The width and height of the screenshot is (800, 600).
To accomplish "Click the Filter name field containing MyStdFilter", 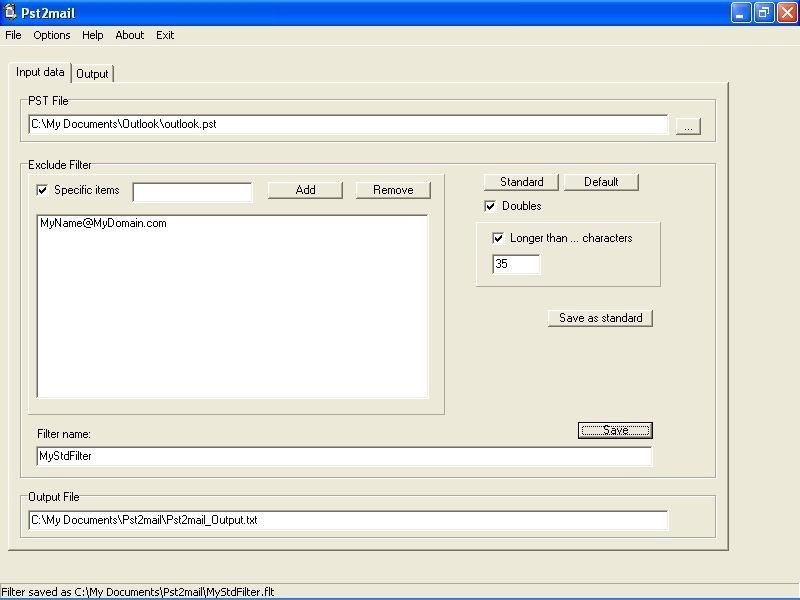I will coord(344,456).
